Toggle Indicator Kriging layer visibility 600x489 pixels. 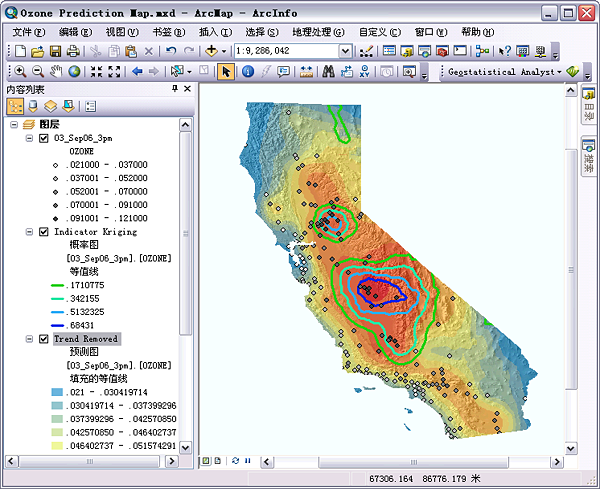click(44, 232)
